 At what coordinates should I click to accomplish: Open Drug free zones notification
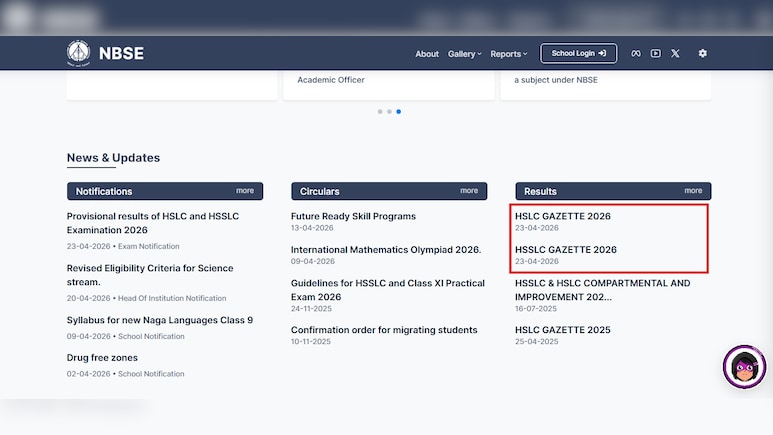pos(102,358)
